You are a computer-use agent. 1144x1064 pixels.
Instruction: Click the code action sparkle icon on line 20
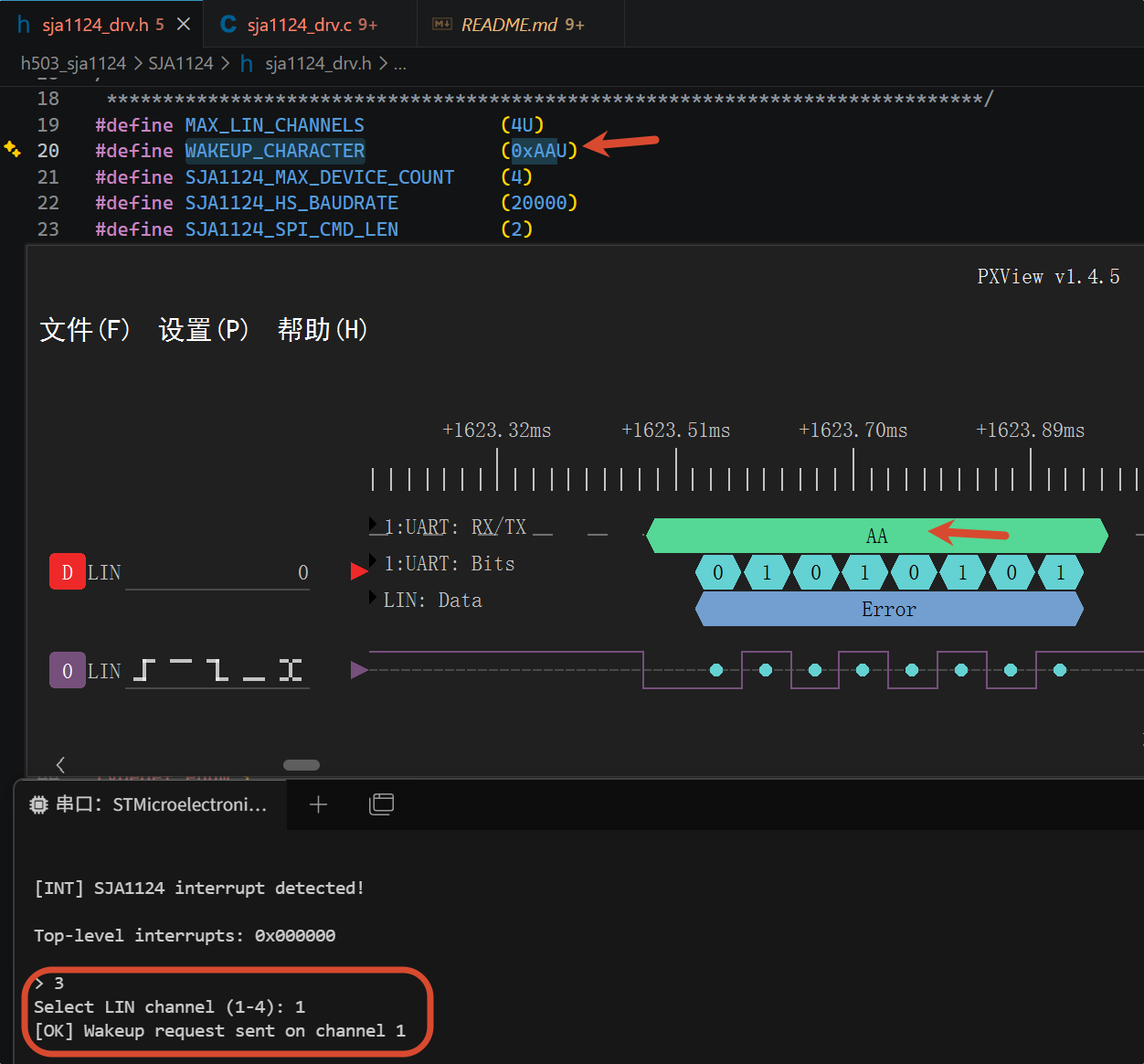pyautogui.click(x=13, y=149)
